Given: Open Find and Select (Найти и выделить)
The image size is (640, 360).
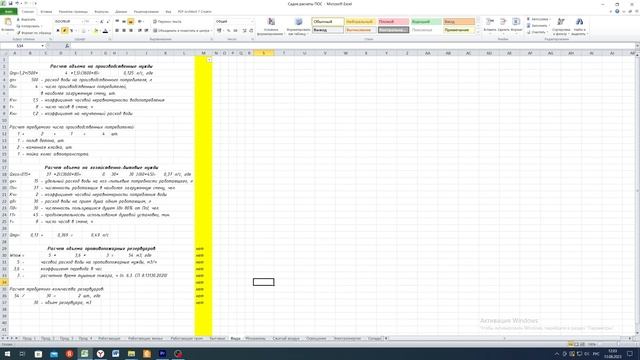Looking at the screenshot, I should [x=579, y=26].
